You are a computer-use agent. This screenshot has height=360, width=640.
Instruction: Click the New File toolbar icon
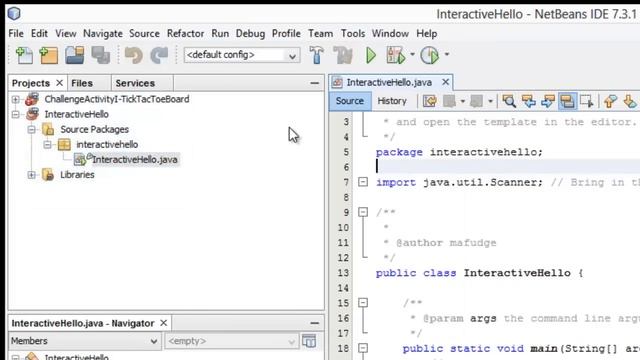(24, 55)
